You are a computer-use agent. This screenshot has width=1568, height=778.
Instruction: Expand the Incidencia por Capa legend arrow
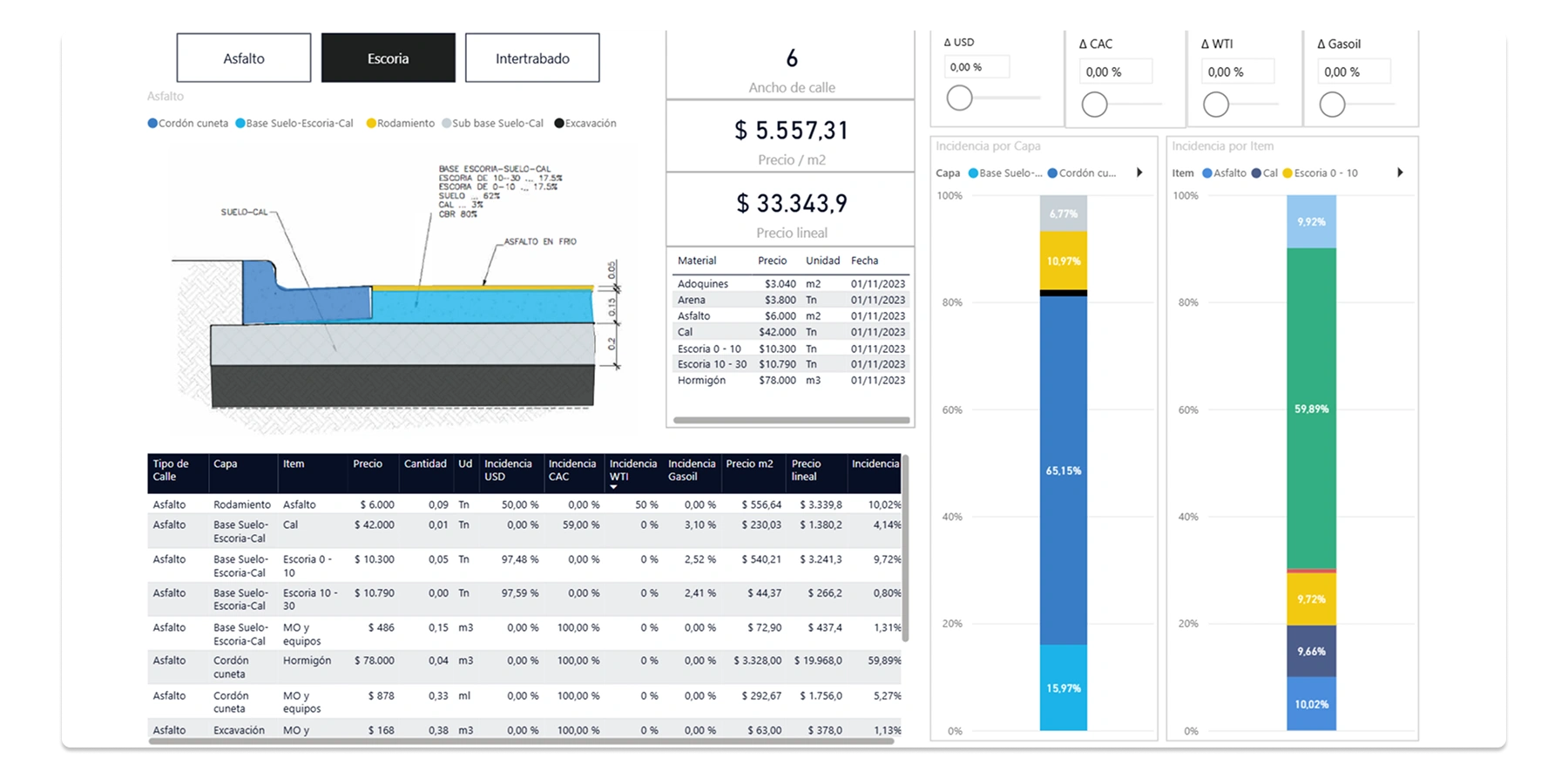(x=1139, y=173)
